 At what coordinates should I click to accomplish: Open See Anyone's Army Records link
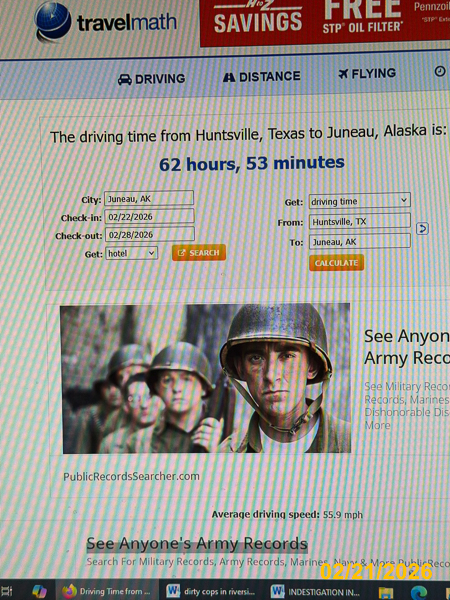point(197,543)
